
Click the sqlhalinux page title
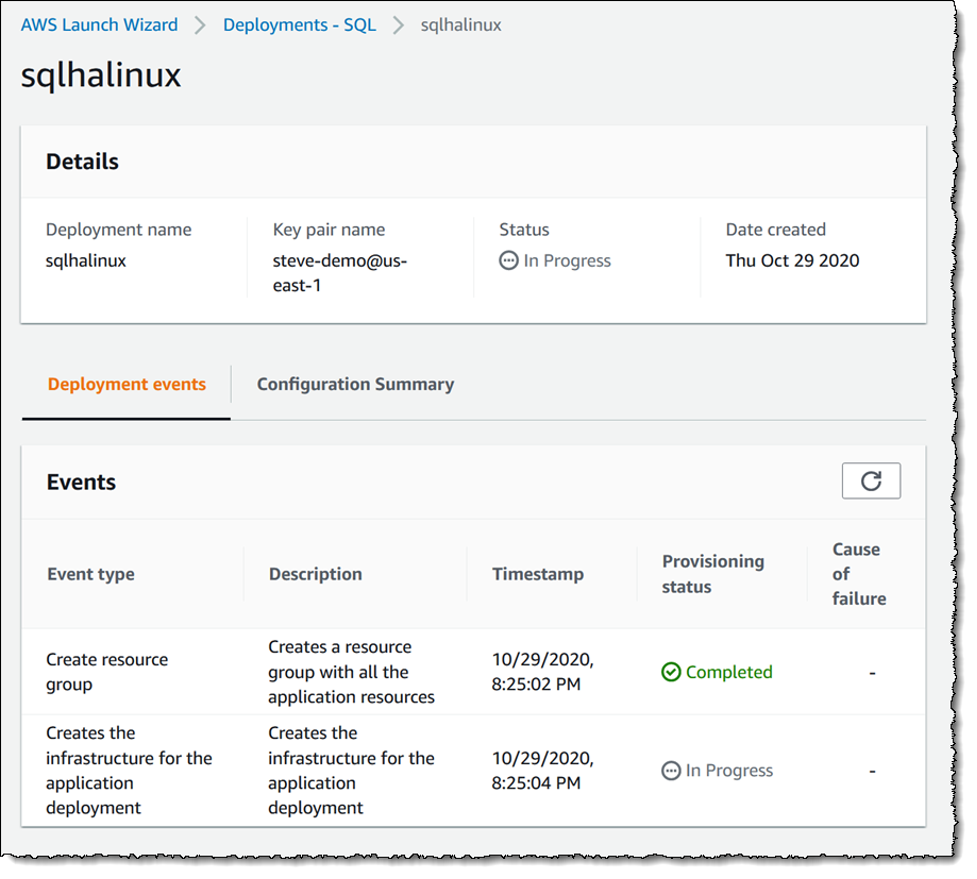point(101,75)
